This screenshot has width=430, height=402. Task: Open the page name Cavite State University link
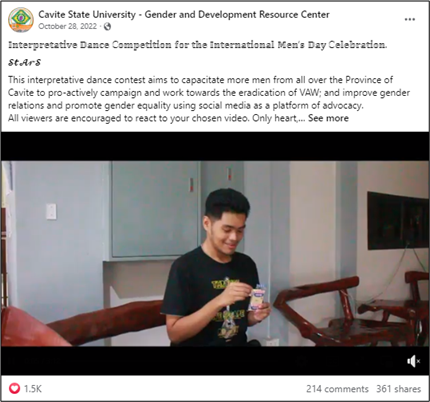[184, 15]
